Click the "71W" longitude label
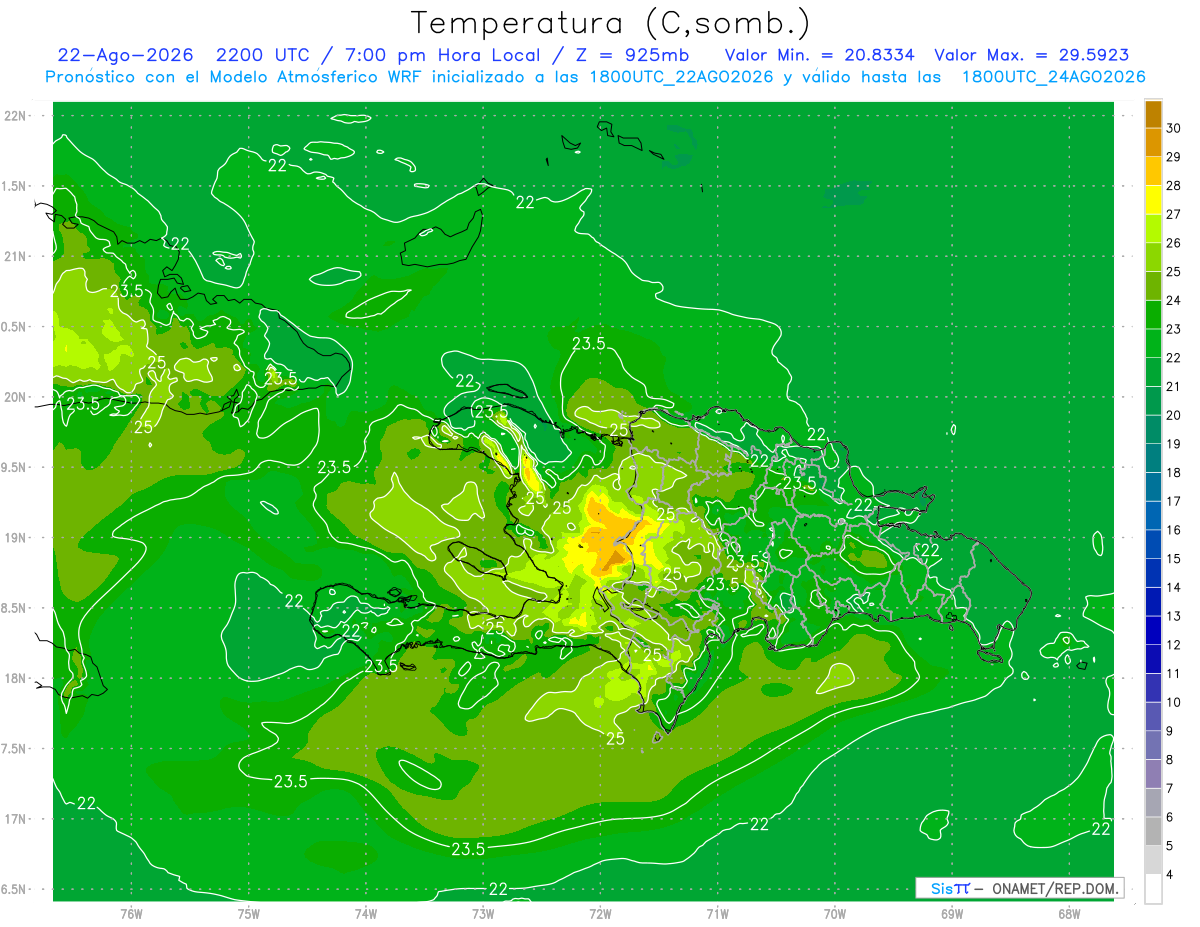This screenshot has width=1200, height=927. point(717,914)
